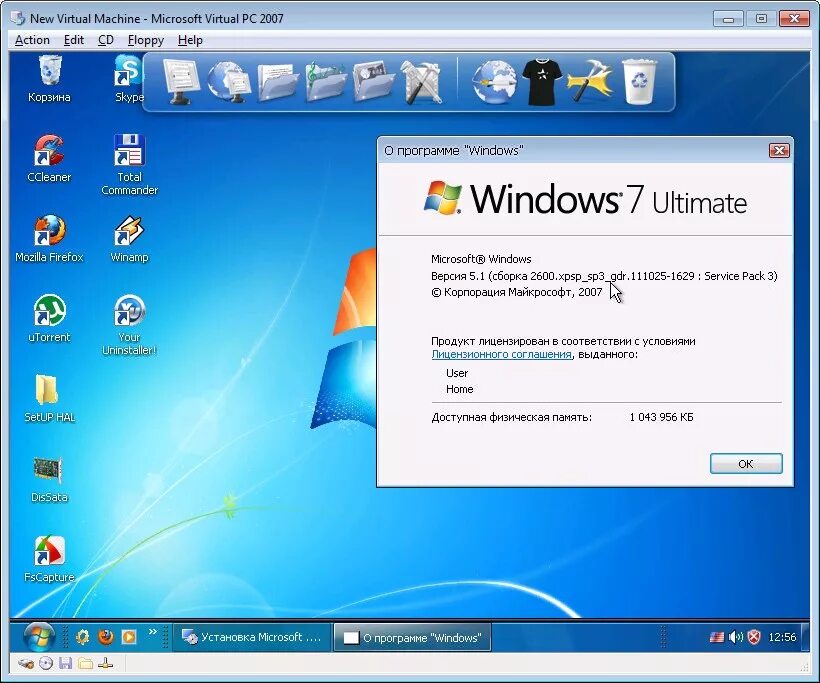
Task: Click the Версия 5.1 build text line
Action: click(x=604, y=276)
